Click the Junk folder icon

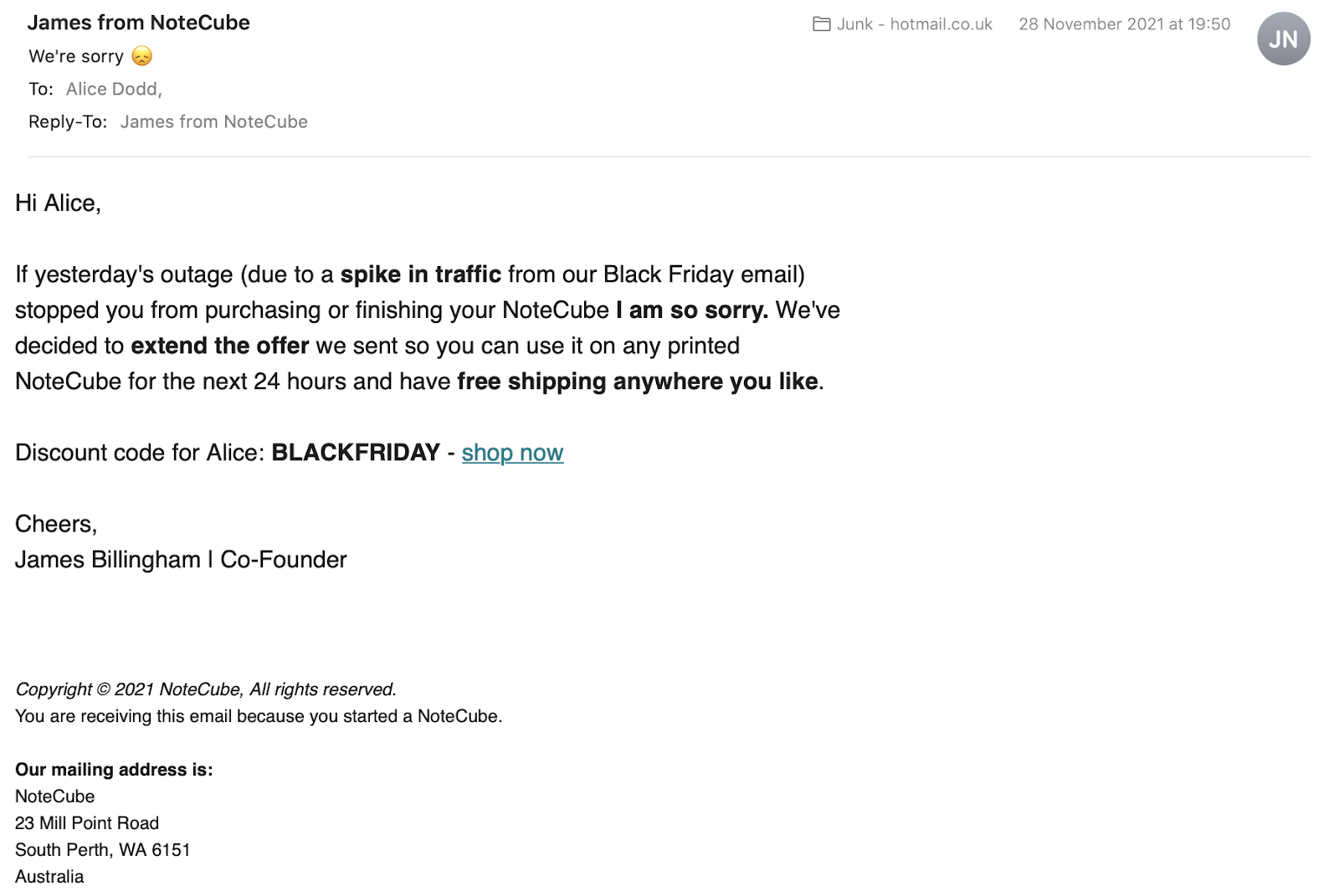click(x=821, y=24)
